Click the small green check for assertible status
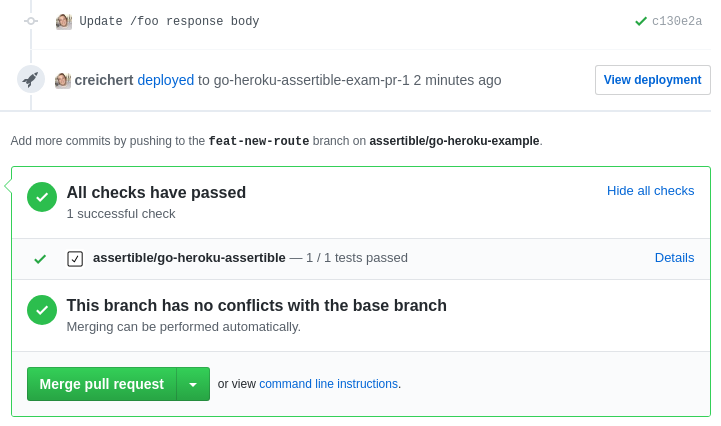 (40, 258)
